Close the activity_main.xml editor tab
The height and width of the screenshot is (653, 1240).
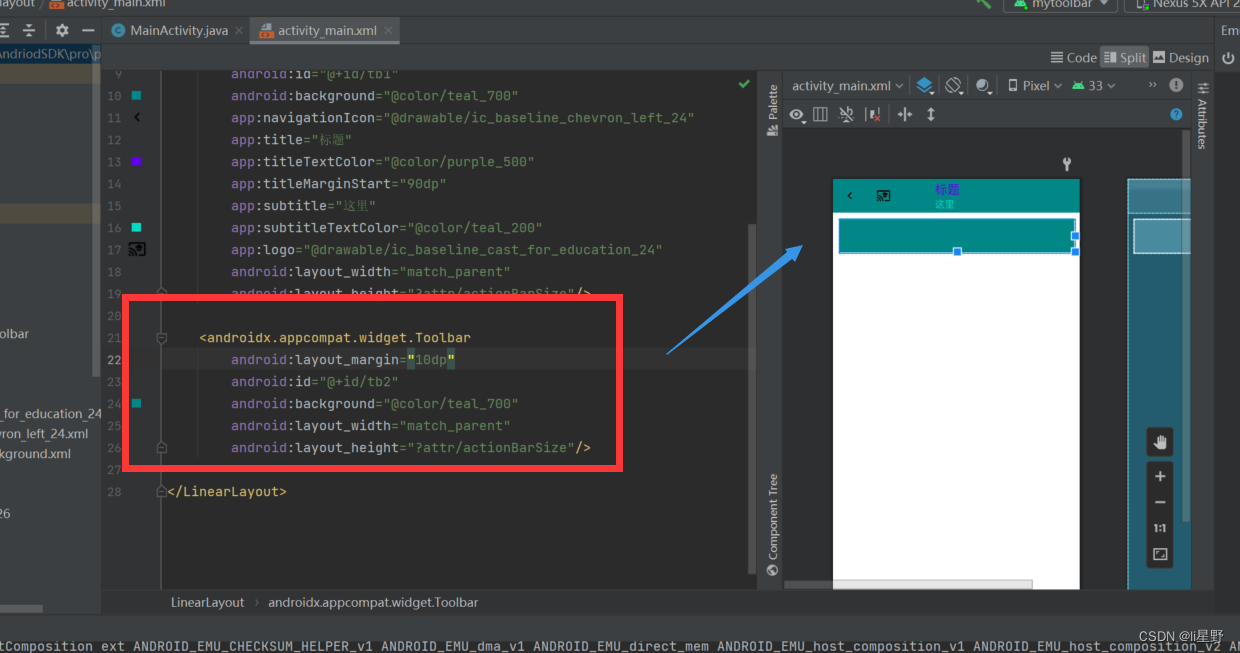(388, 30)
